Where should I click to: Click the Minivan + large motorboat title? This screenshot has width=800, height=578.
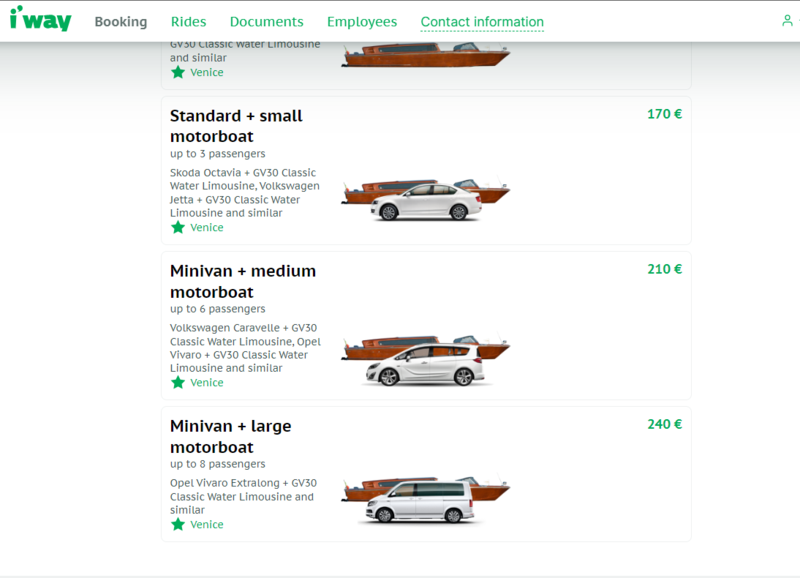(x=230, y=437)
